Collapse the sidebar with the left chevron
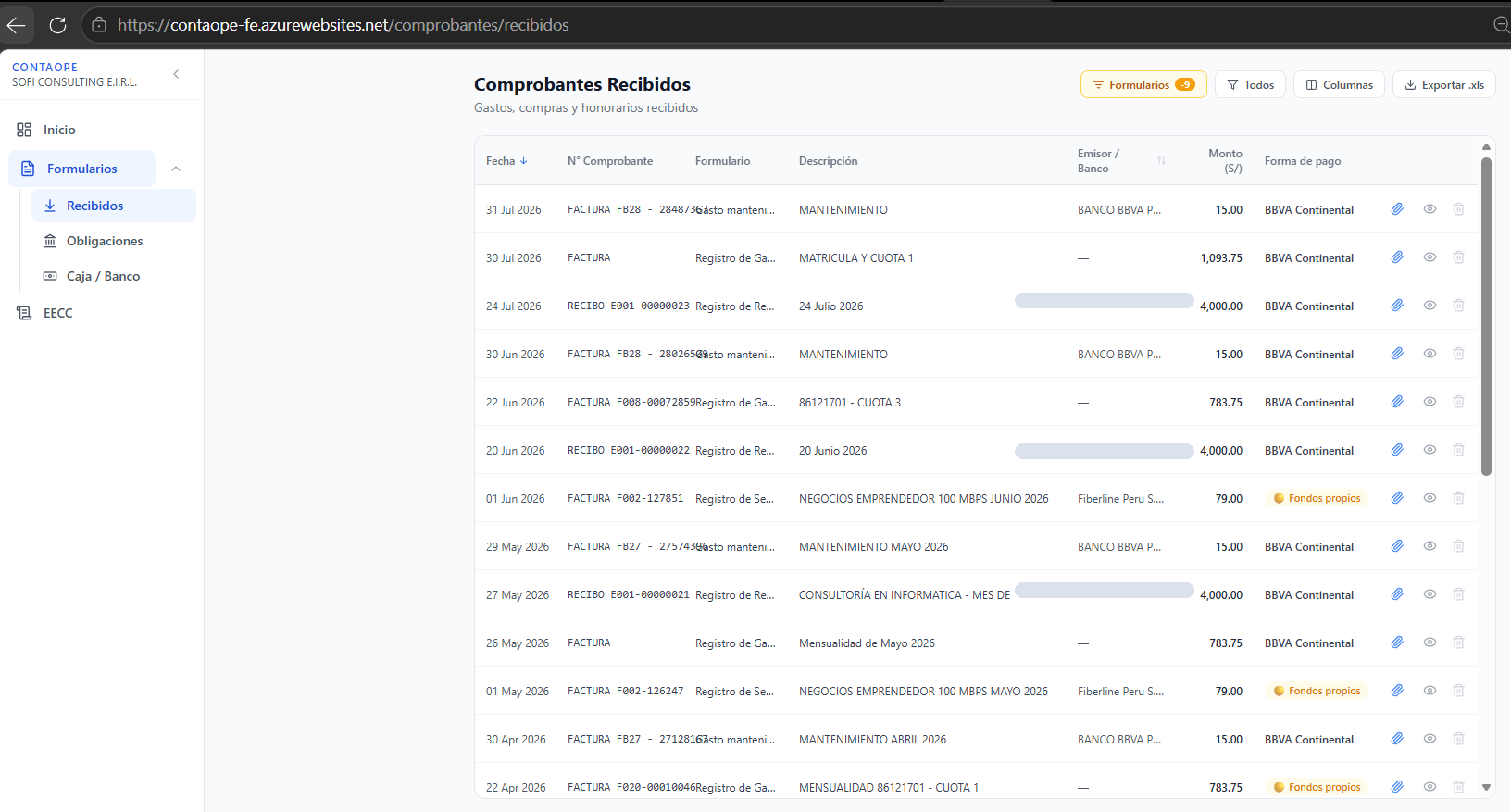This screenshot has width=1511, height=812. point(176,74)
